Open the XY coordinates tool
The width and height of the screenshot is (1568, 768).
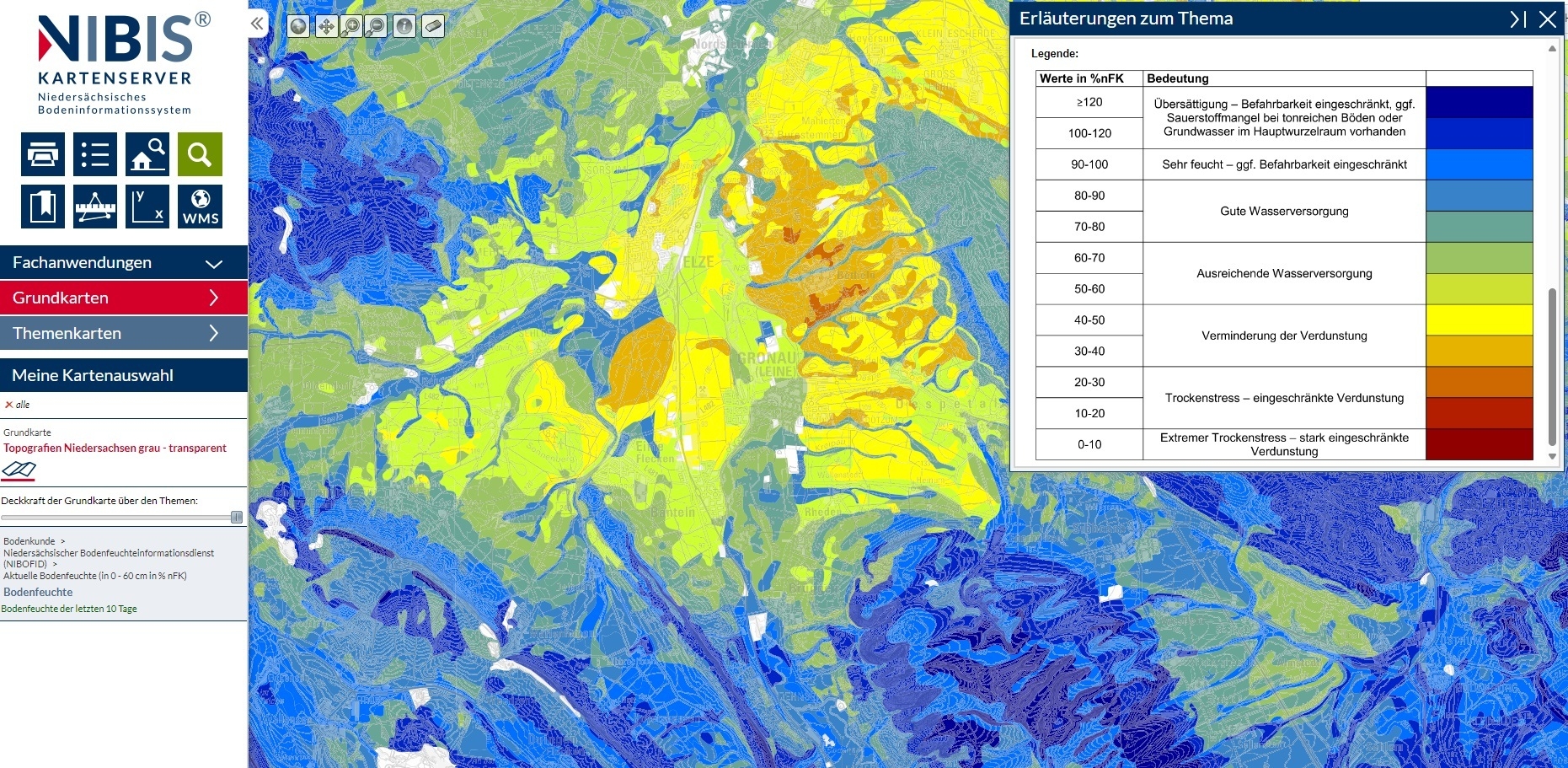[x=147, y=207]
